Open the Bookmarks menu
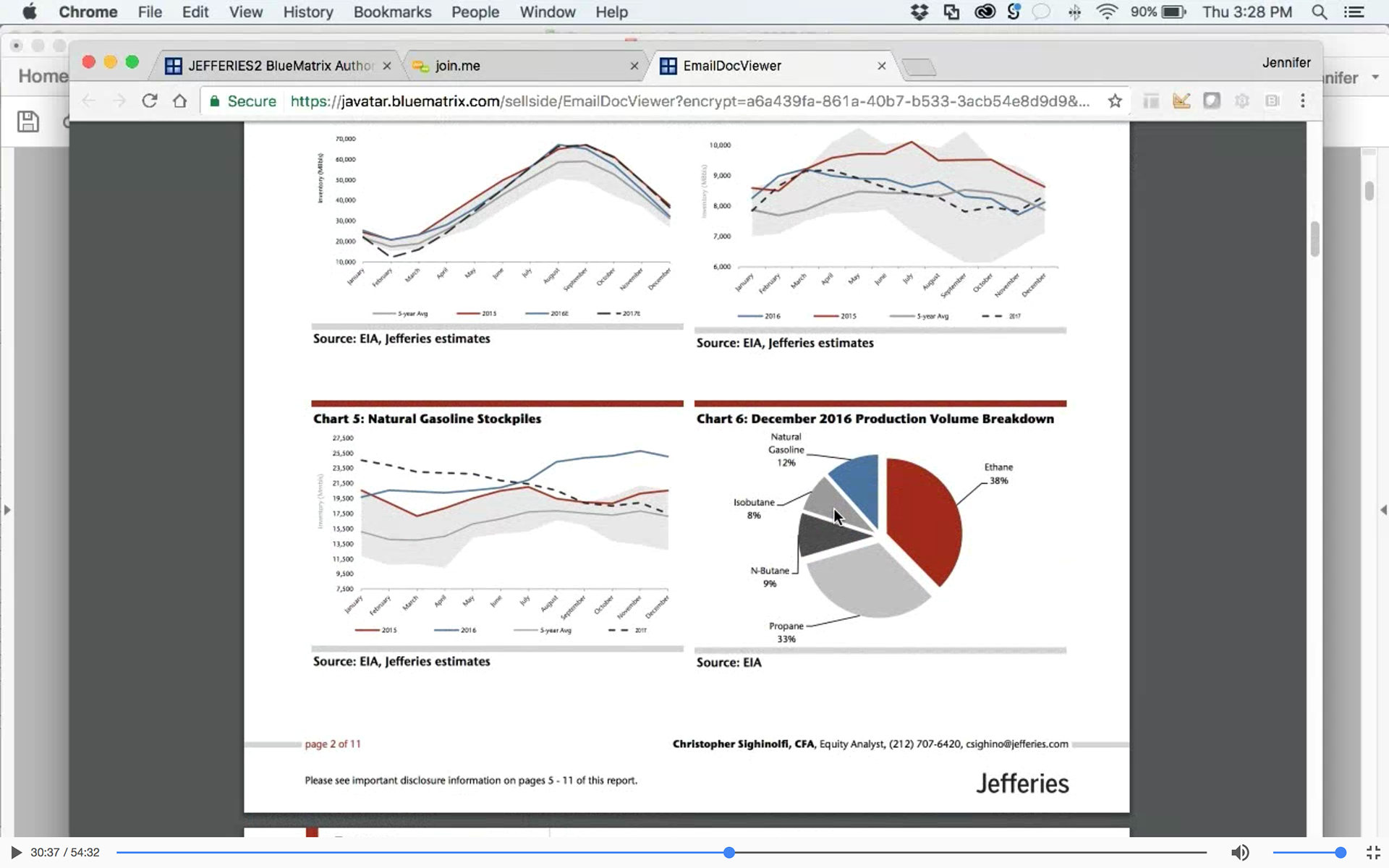This screenshot has height=868, width=1389. tap(392, 12)
